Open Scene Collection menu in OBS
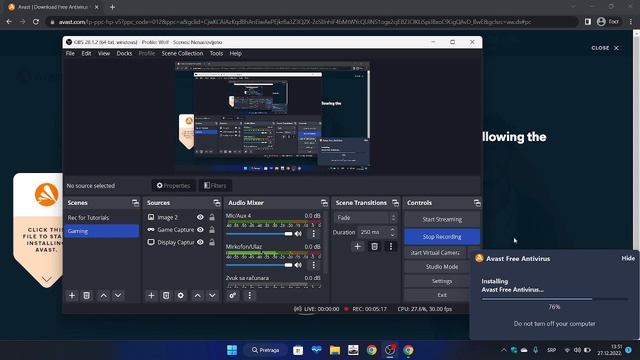 click(x=182, y=53)
